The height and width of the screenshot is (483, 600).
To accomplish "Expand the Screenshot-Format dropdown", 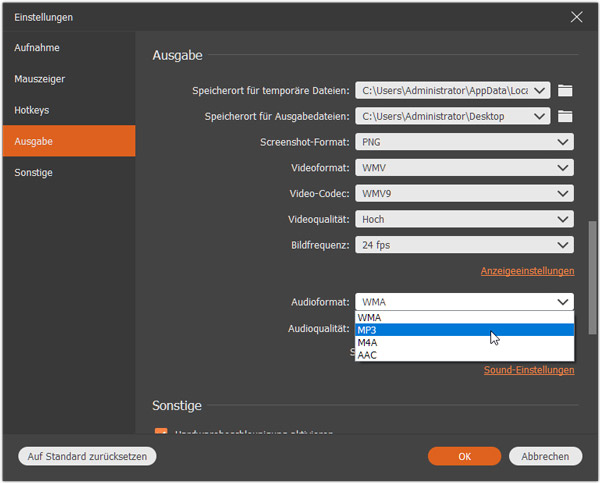I will tap(465, 142).
